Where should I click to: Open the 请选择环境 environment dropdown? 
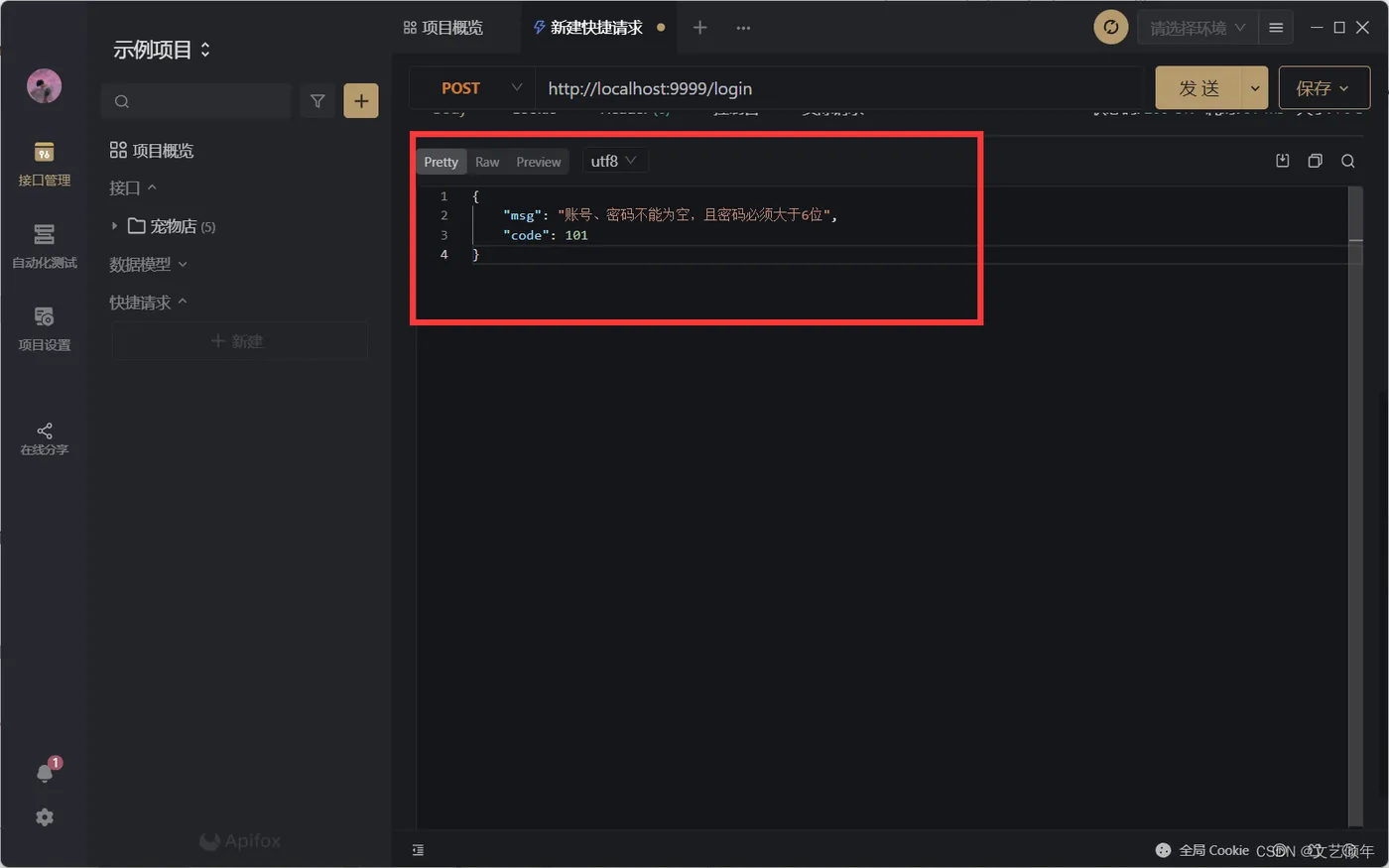pyautogui.click(x=1198, y=28)
